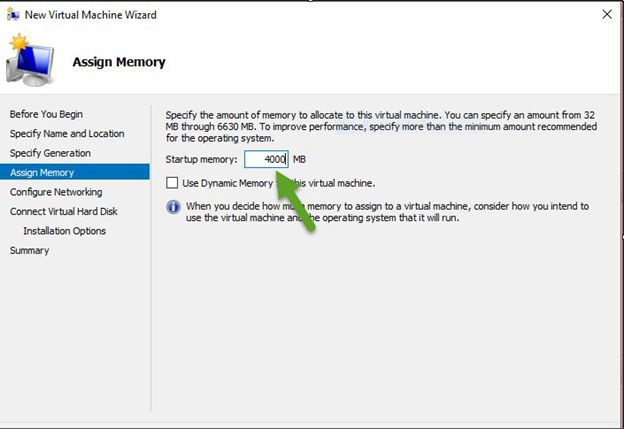Jump to the Configure Networking step
This screenshot has height=429, width=624.
(56, 192)
